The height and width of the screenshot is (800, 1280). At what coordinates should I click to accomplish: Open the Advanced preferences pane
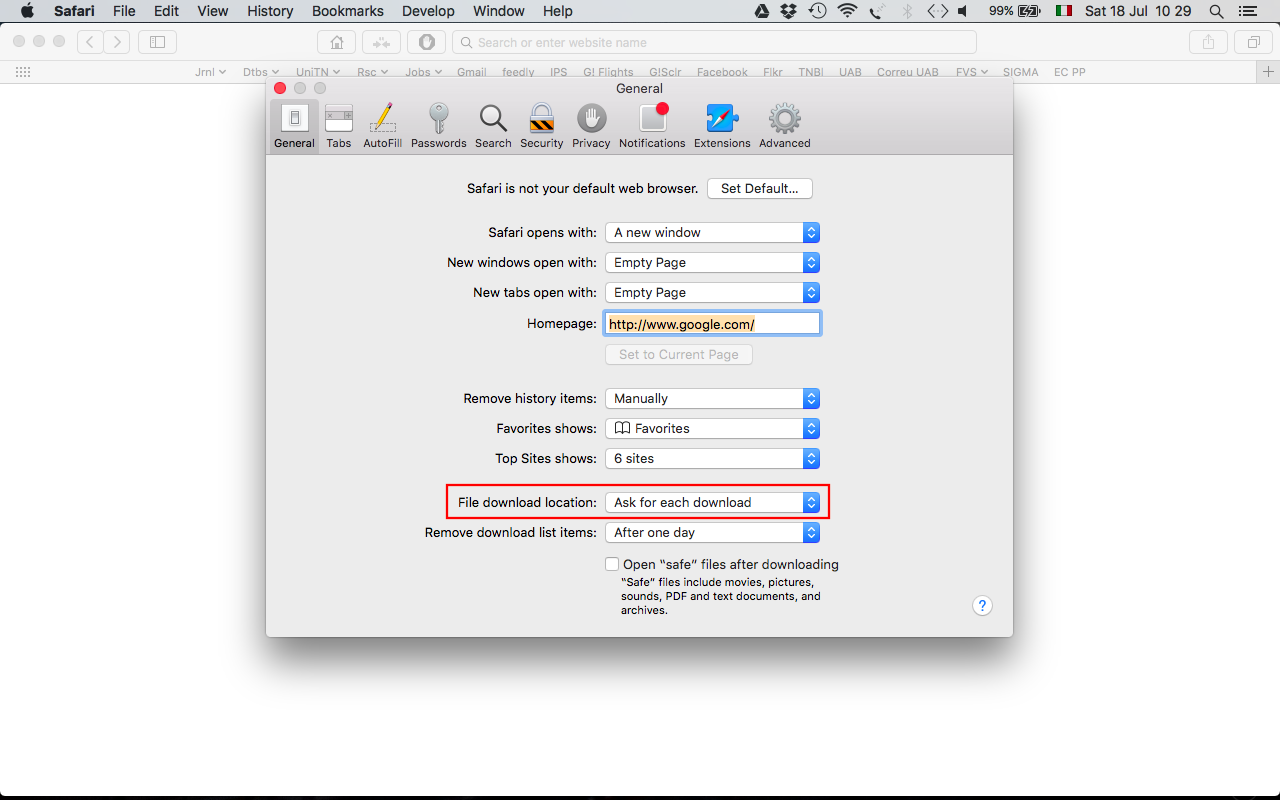coord(784,126)
